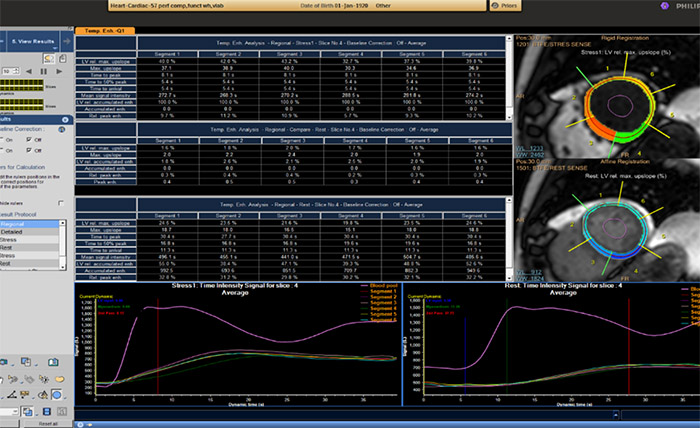Switch to the Temp. Enh.-Q1 tab

click(x=104, y=31)
